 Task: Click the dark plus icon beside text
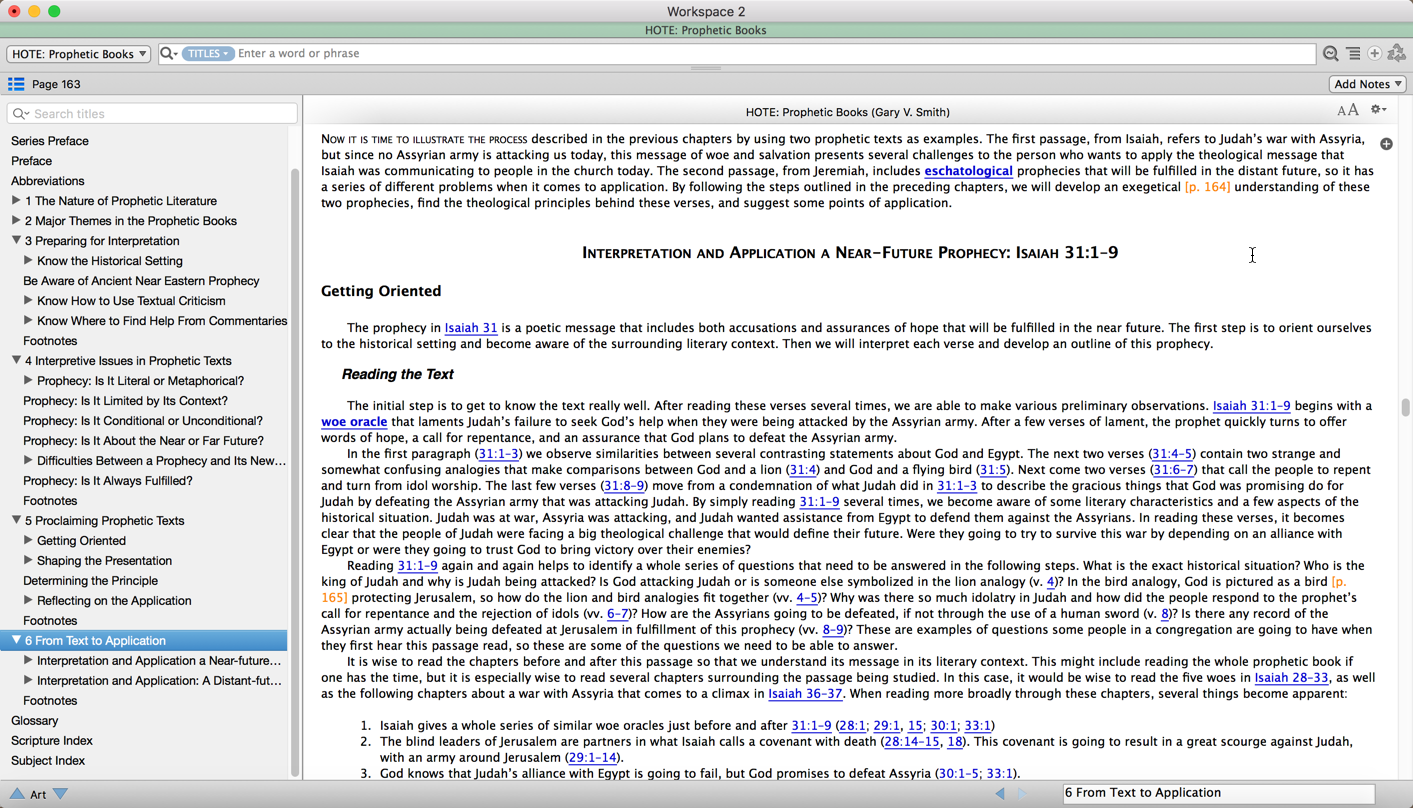click(x=1386, y=144)
